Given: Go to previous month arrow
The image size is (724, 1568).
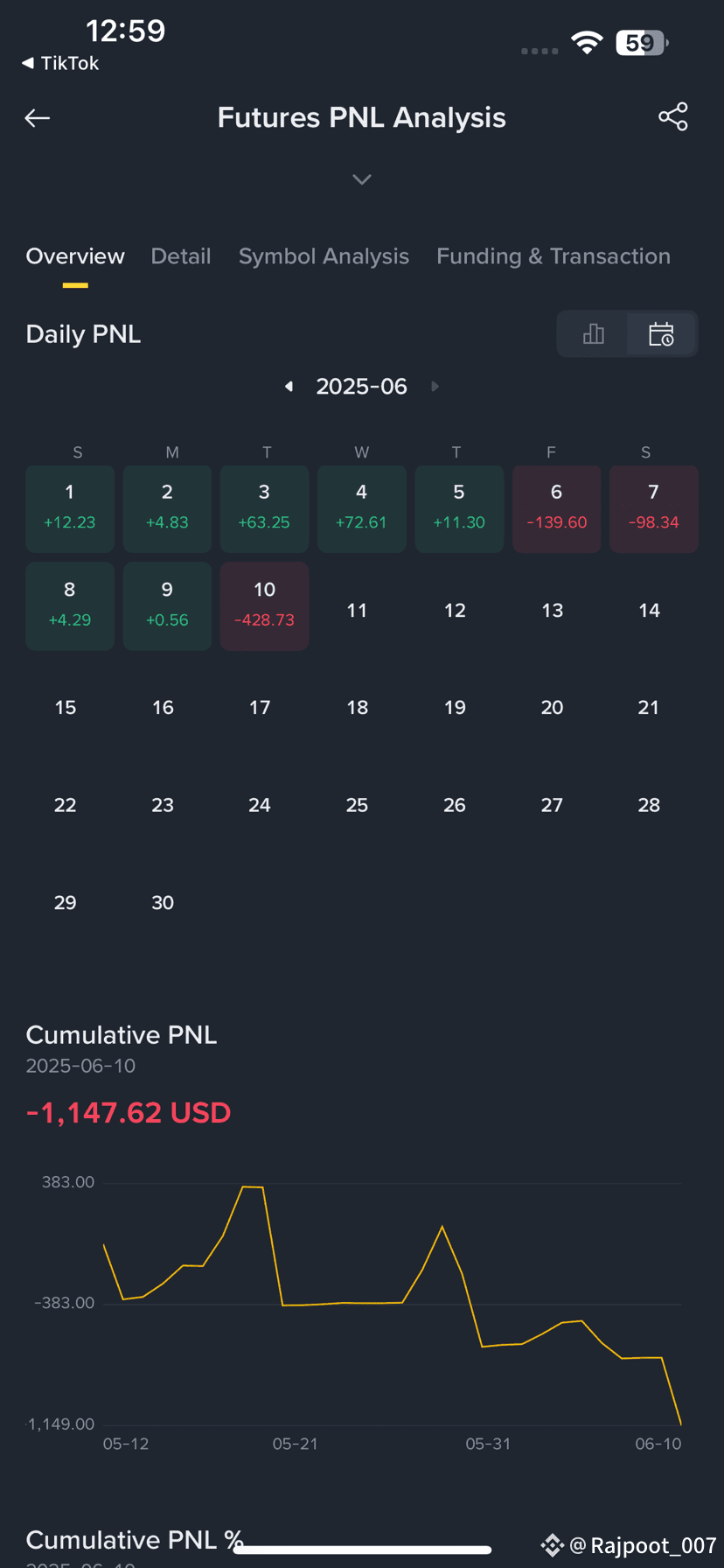Looking at the screenshot, I should (289, 386).
